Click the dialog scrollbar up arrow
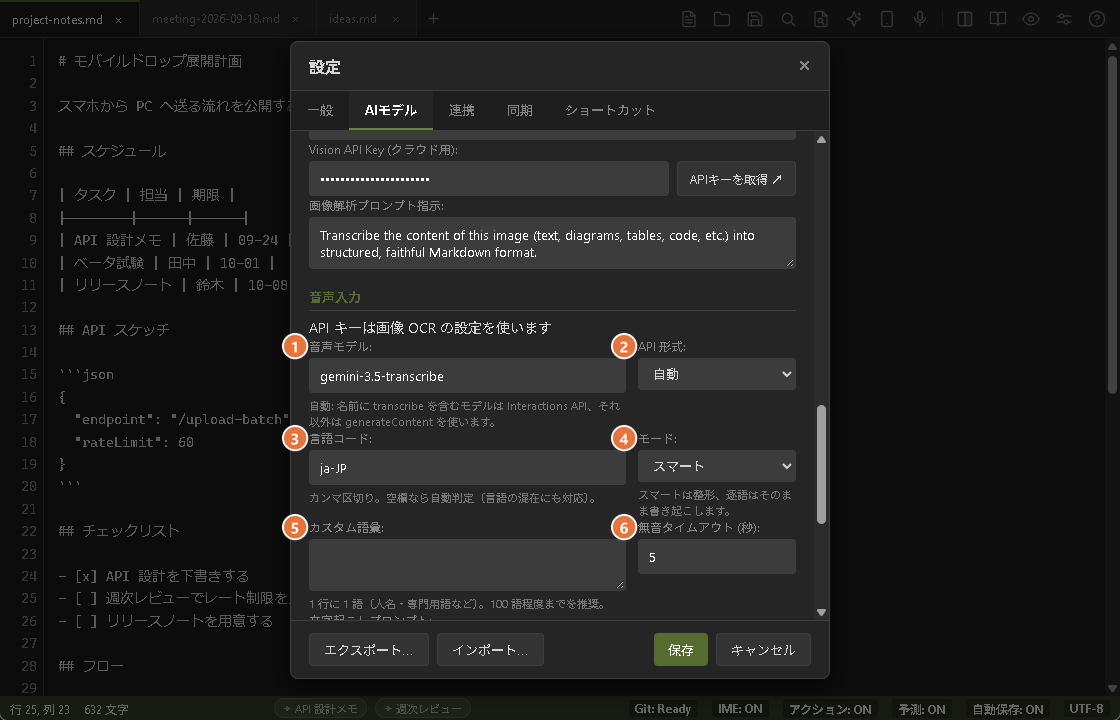 (x=821, y=139)
